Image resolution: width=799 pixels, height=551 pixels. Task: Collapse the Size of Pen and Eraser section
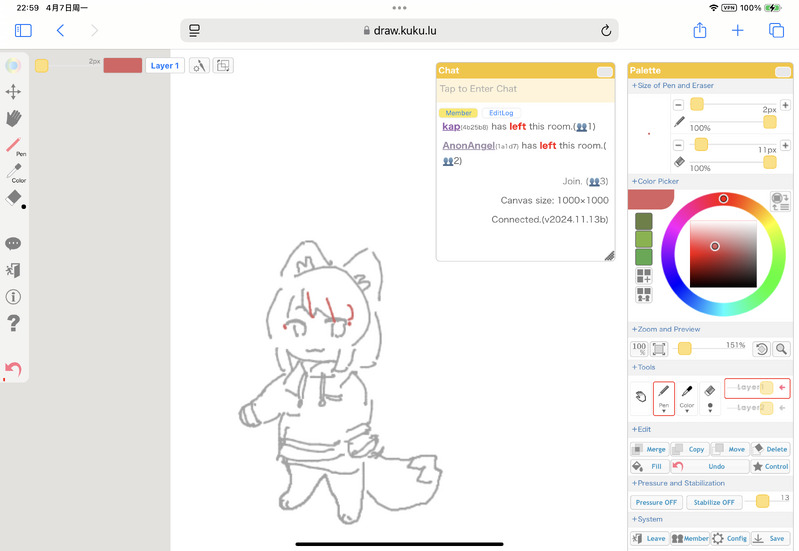point(673,86)
